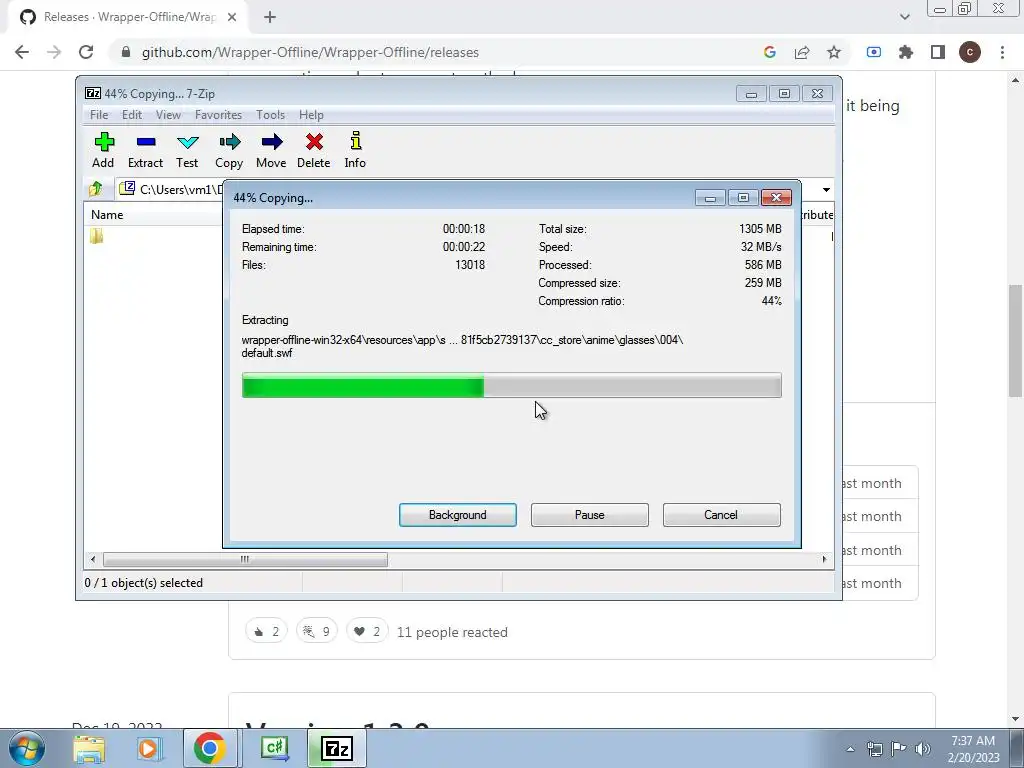The width and height of the screenshot is (1024, 768).
Task: Open the Edit menu in 7-Zip
Action: [x=132, y=115]
